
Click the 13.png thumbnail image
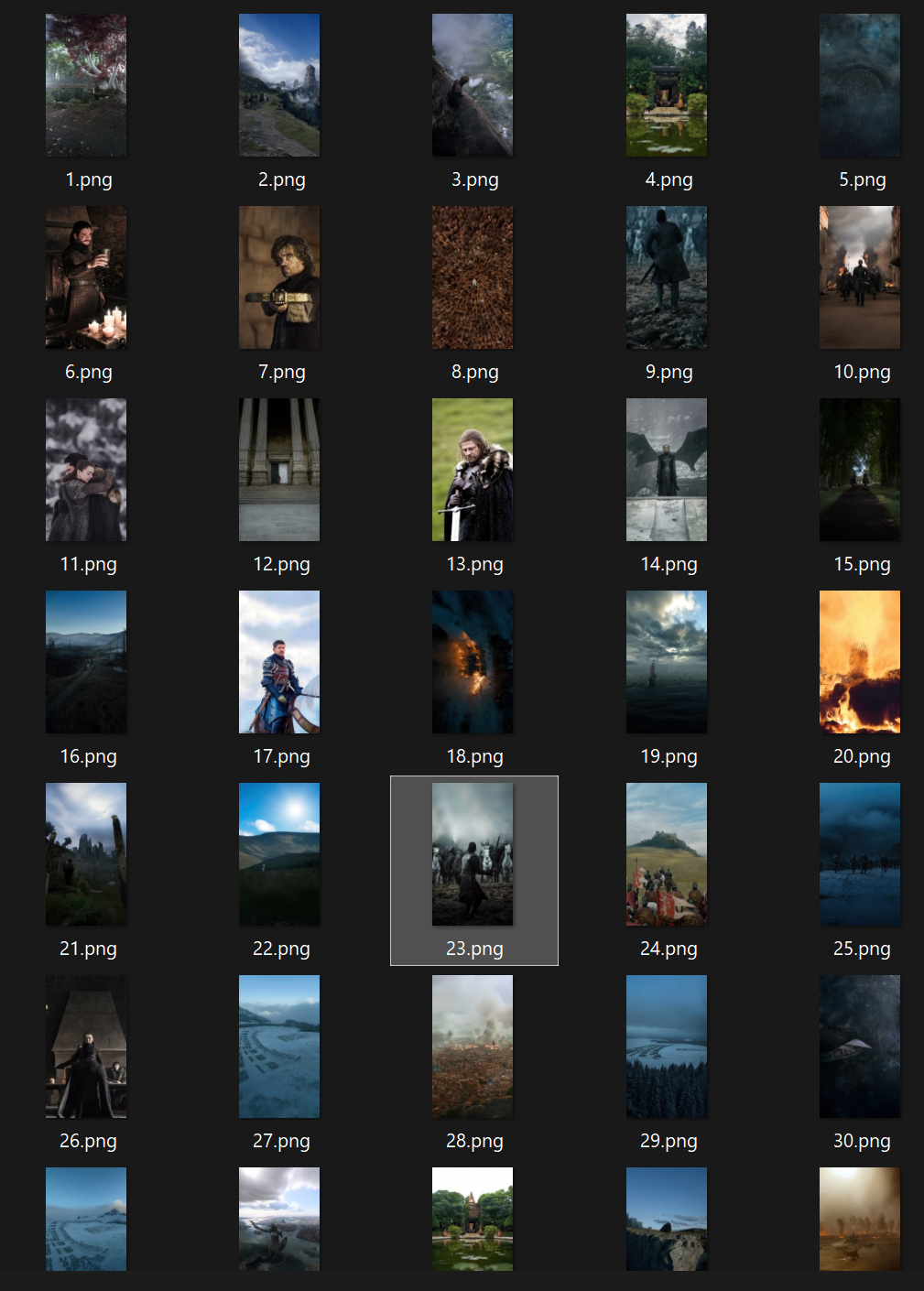[473, 470]
